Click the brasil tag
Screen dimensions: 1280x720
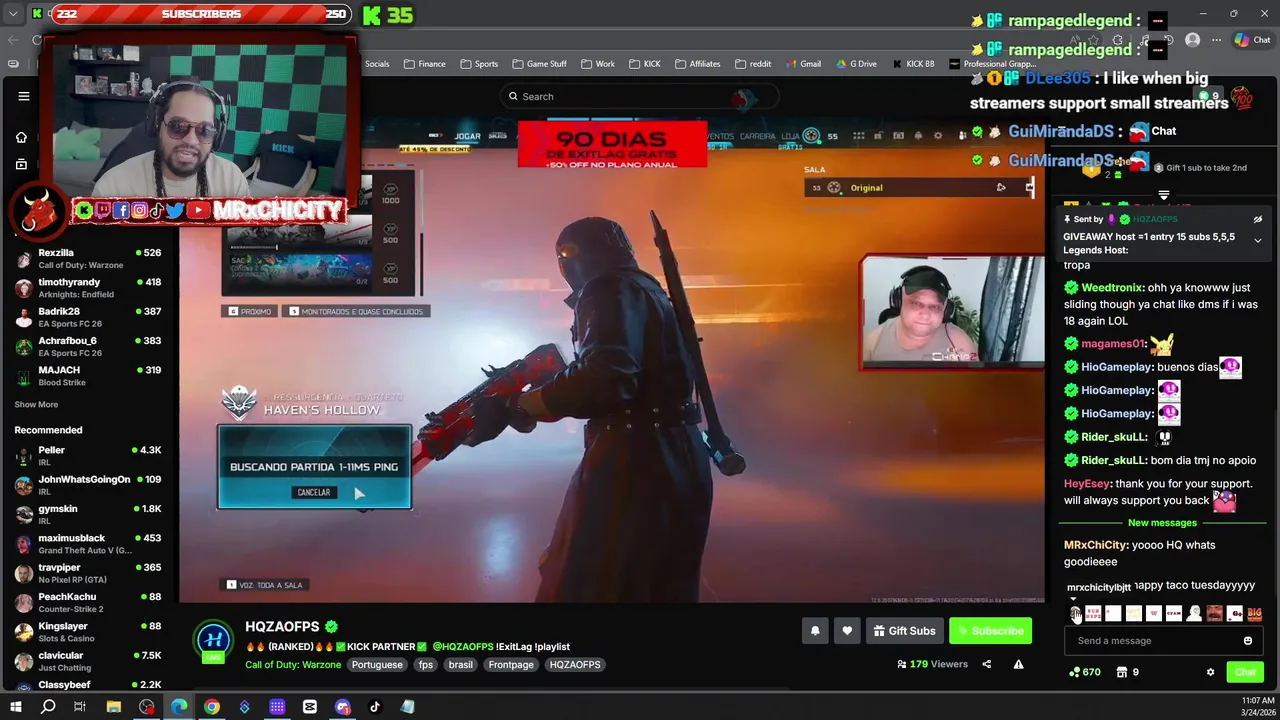point(461,665)
